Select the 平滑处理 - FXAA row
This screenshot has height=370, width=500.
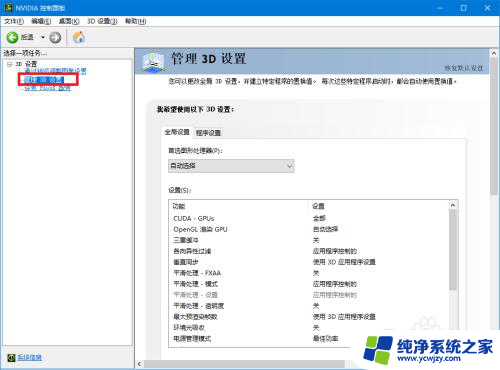coord(309,273)
